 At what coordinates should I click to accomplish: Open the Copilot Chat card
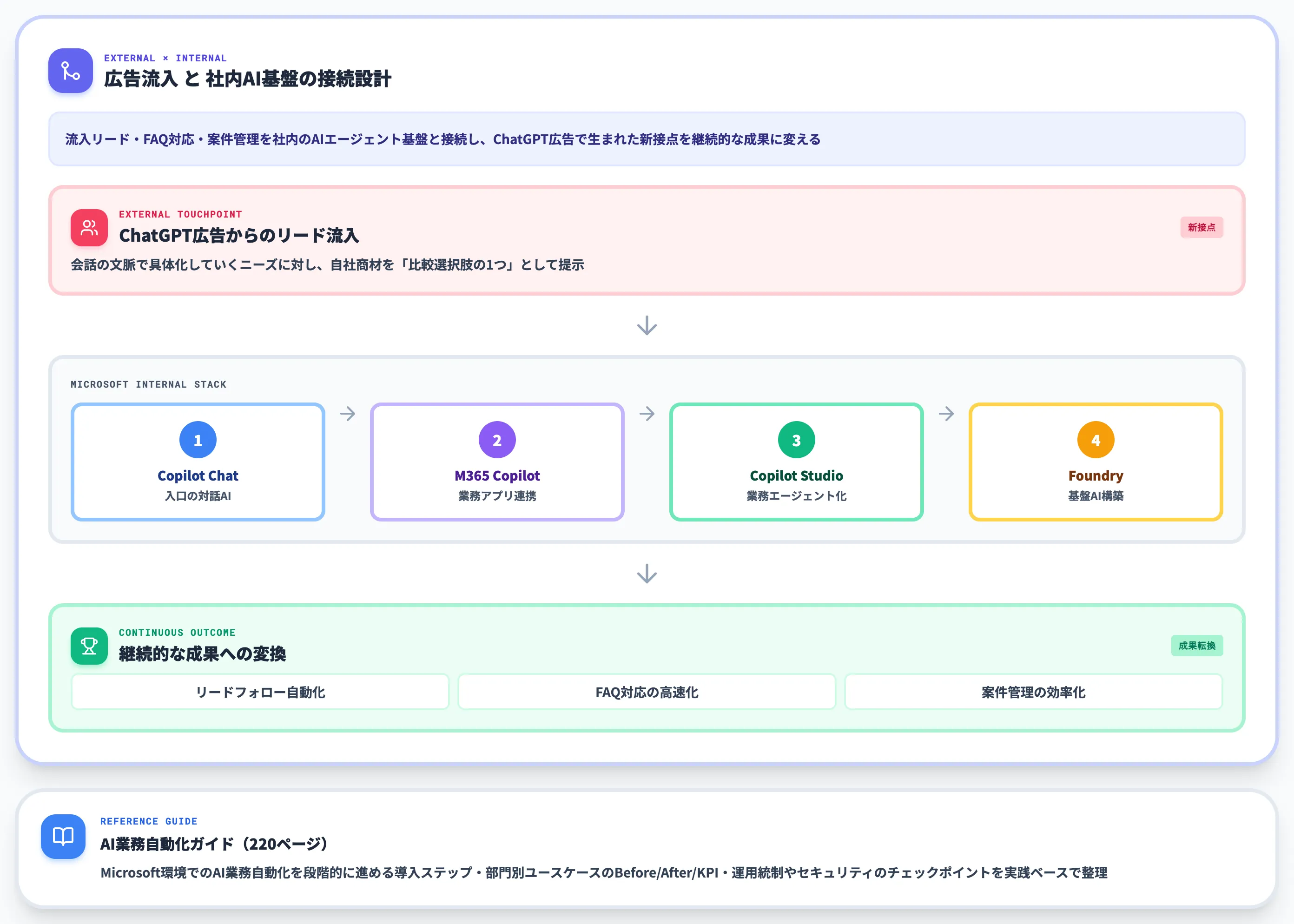point(198,462)
